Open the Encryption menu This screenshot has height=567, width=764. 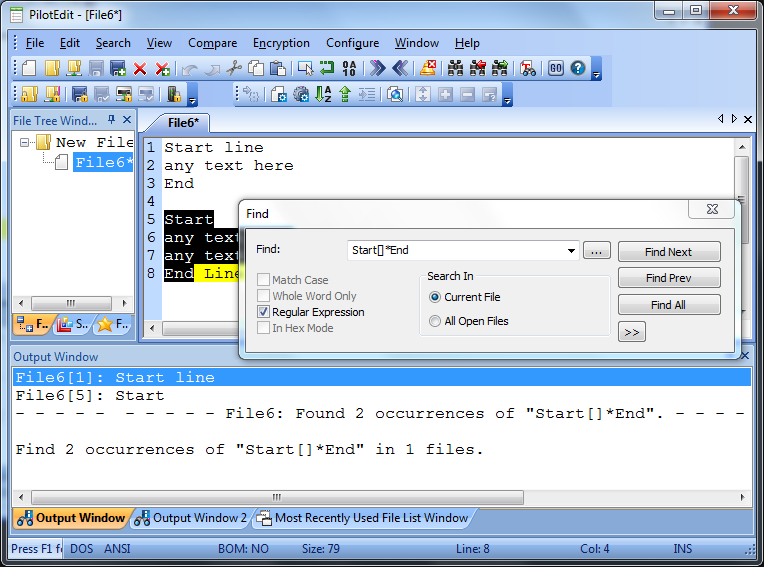281,43
